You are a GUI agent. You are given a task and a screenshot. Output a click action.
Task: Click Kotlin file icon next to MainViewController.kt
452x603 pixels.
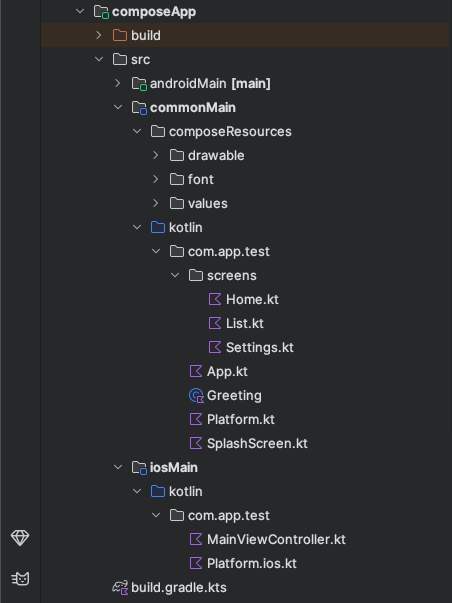196,539
